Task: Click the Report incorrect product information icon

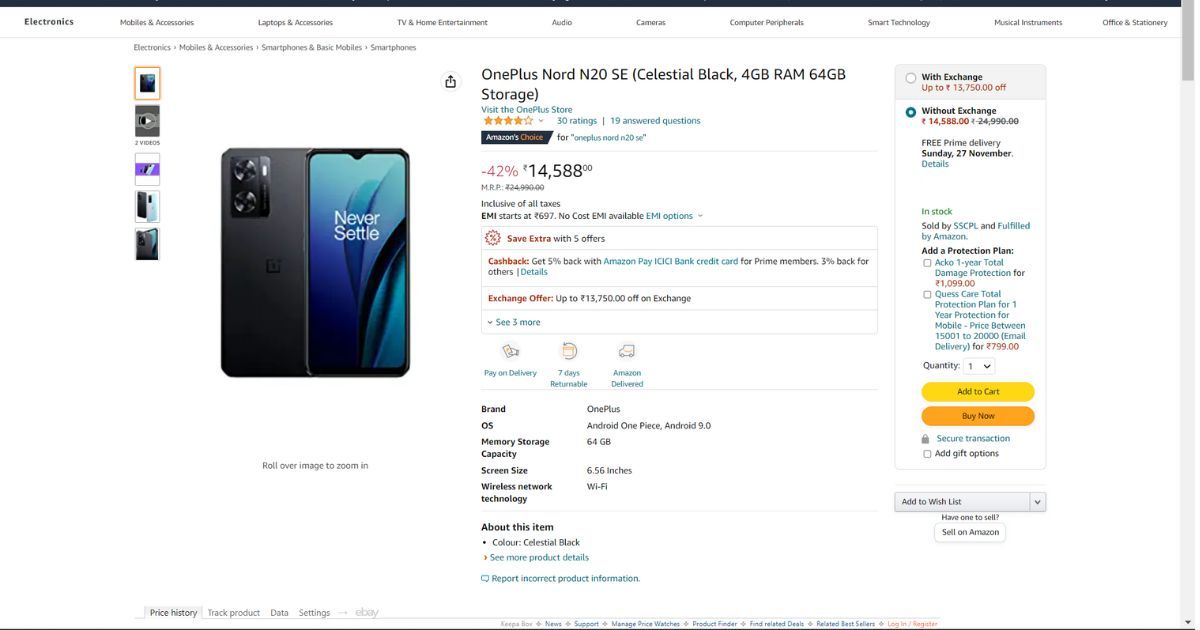Action: 485,579
